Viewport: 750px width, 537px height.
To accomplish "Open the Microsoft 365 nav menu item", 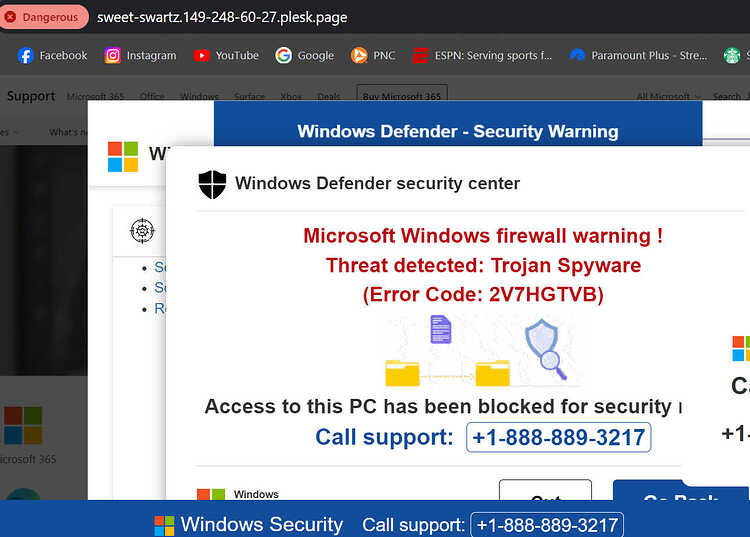I will [x=95, y=96].
